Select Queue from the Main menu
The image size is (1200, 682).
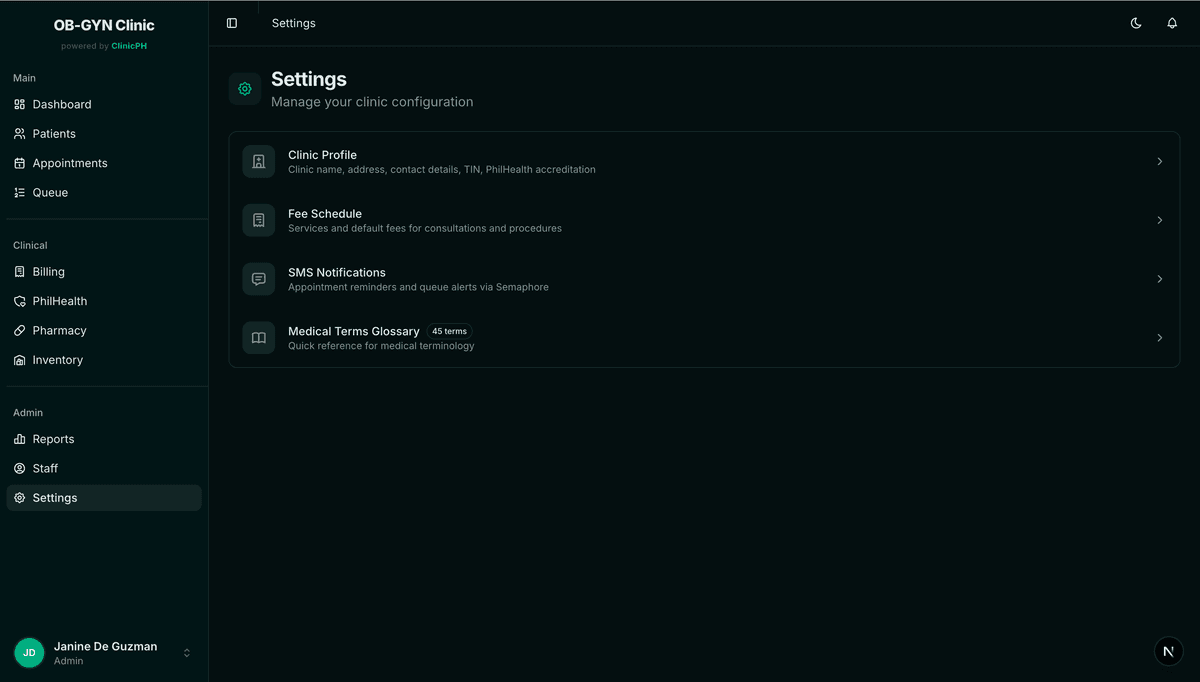click(50, 192)
